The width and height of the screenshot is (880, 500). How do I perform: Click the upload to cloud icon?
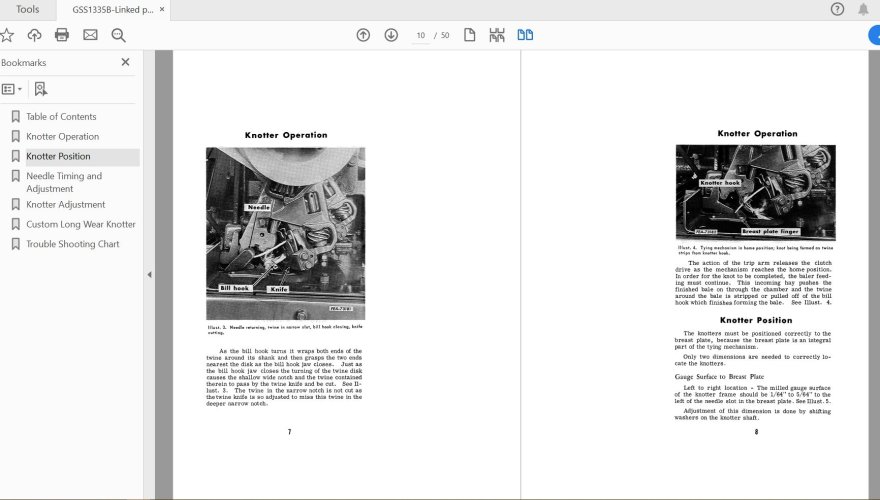tap(34, 35)
